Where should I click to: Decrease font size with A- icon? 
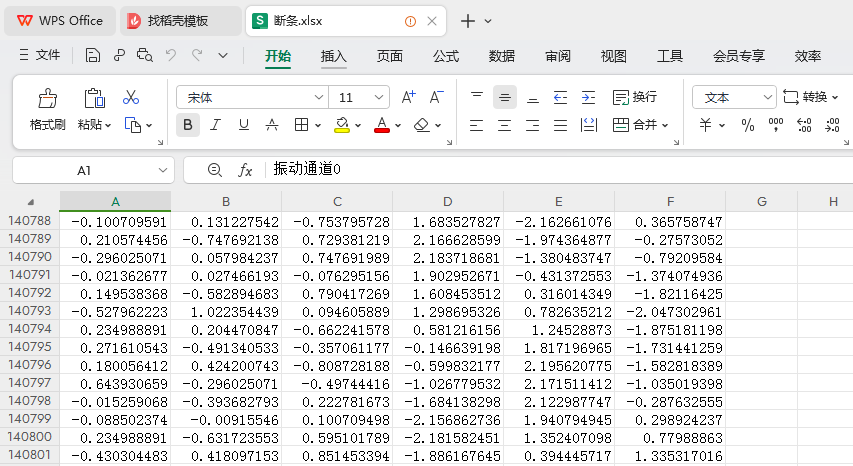[437, 97]
